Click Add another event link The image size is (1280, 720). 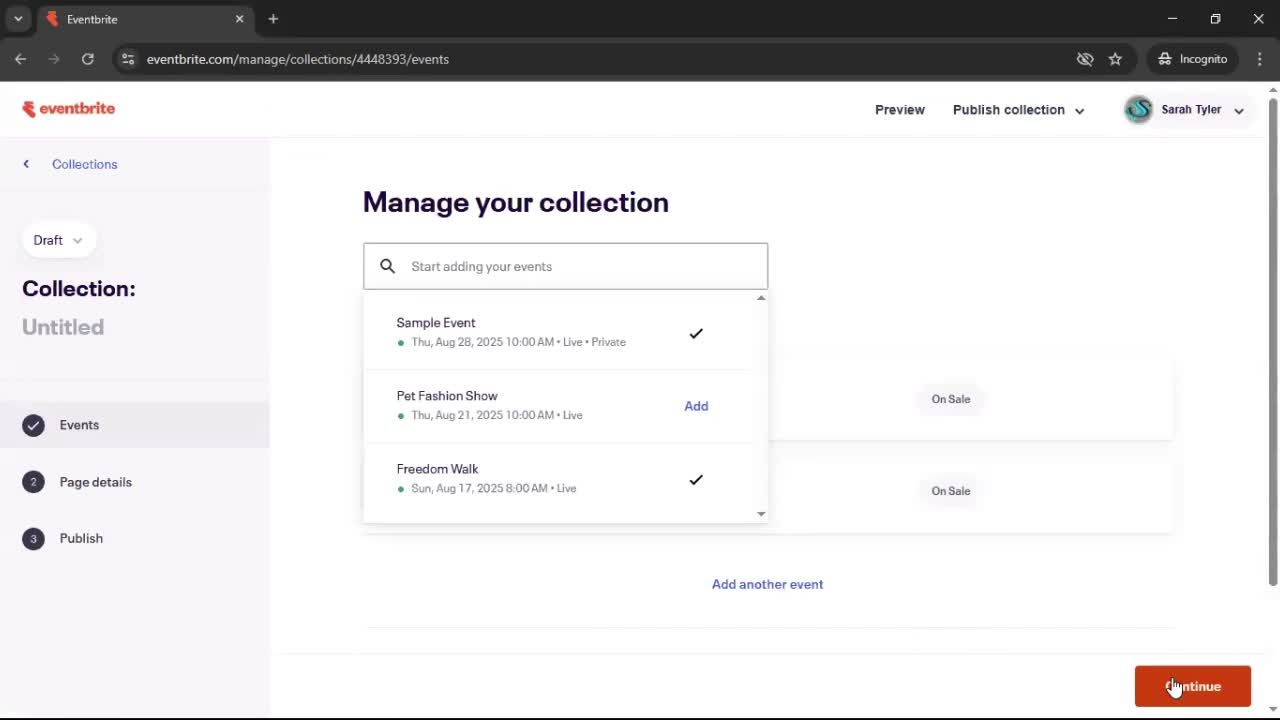[767, 584]
